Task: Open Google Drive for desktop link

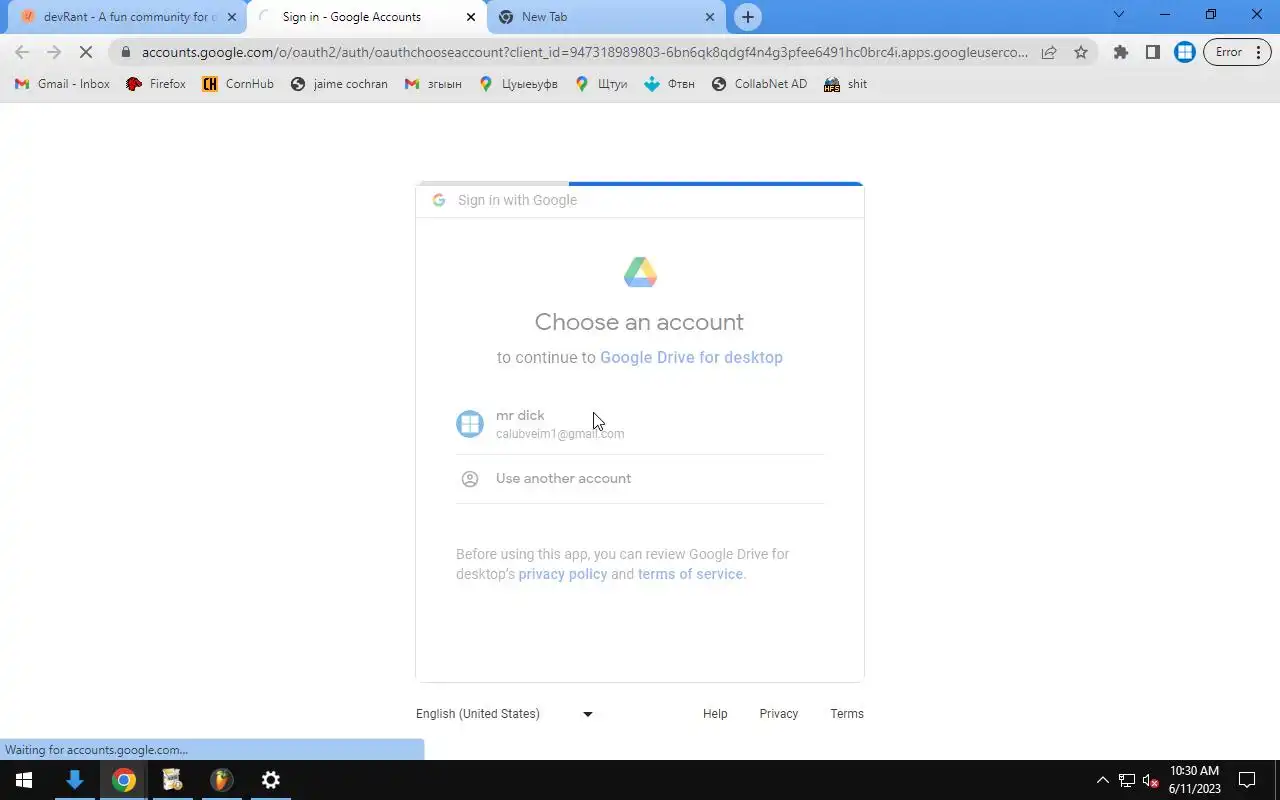Action: (x=691, y=357)
